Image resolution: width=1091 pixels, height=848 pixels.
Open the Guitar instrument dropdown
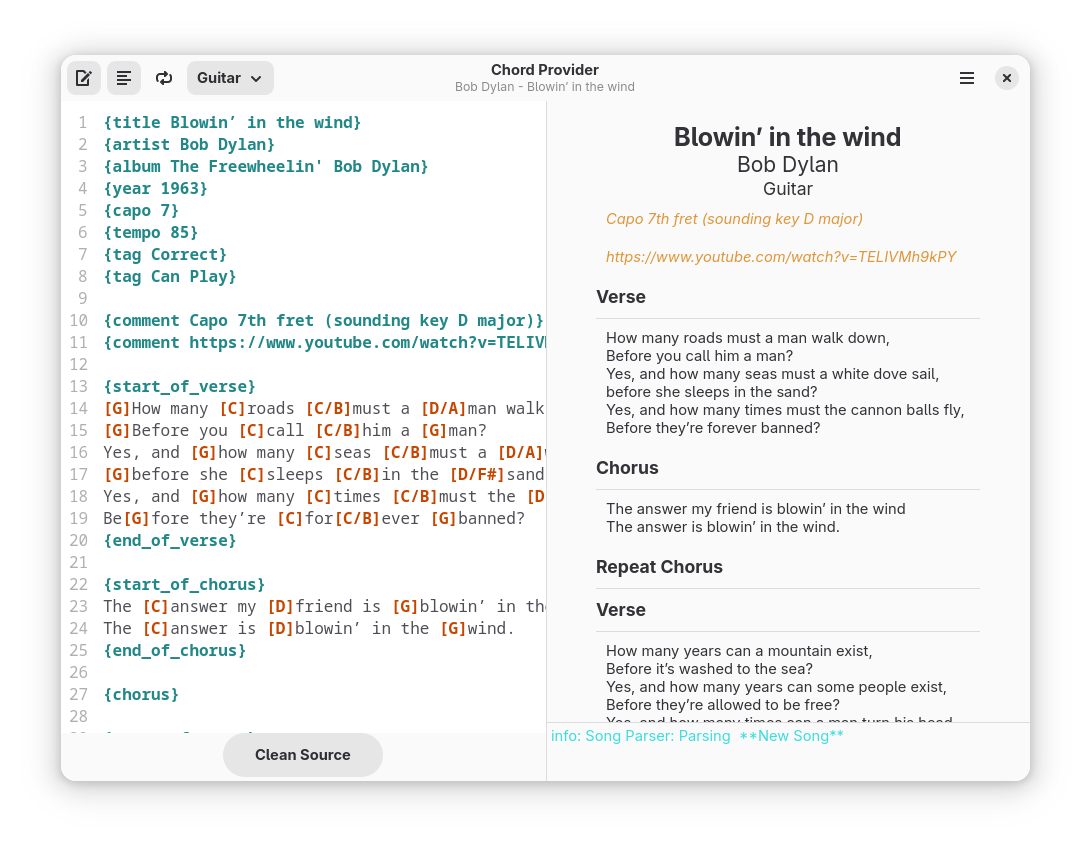tap(230, 78)
